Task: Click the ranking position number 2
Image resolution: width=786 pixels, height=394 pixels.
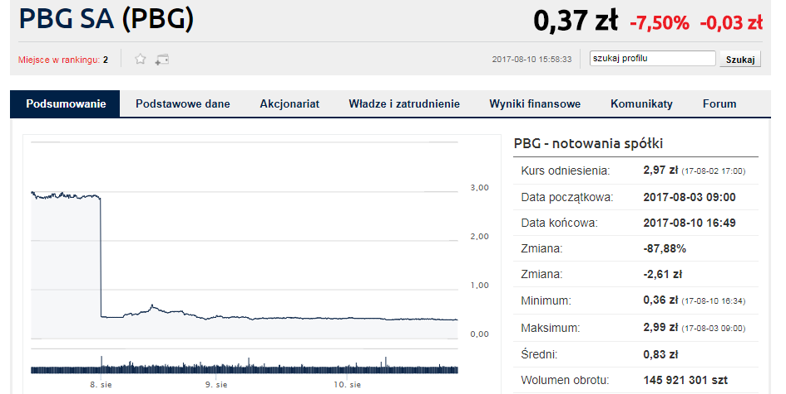Action: coord(105,60)
